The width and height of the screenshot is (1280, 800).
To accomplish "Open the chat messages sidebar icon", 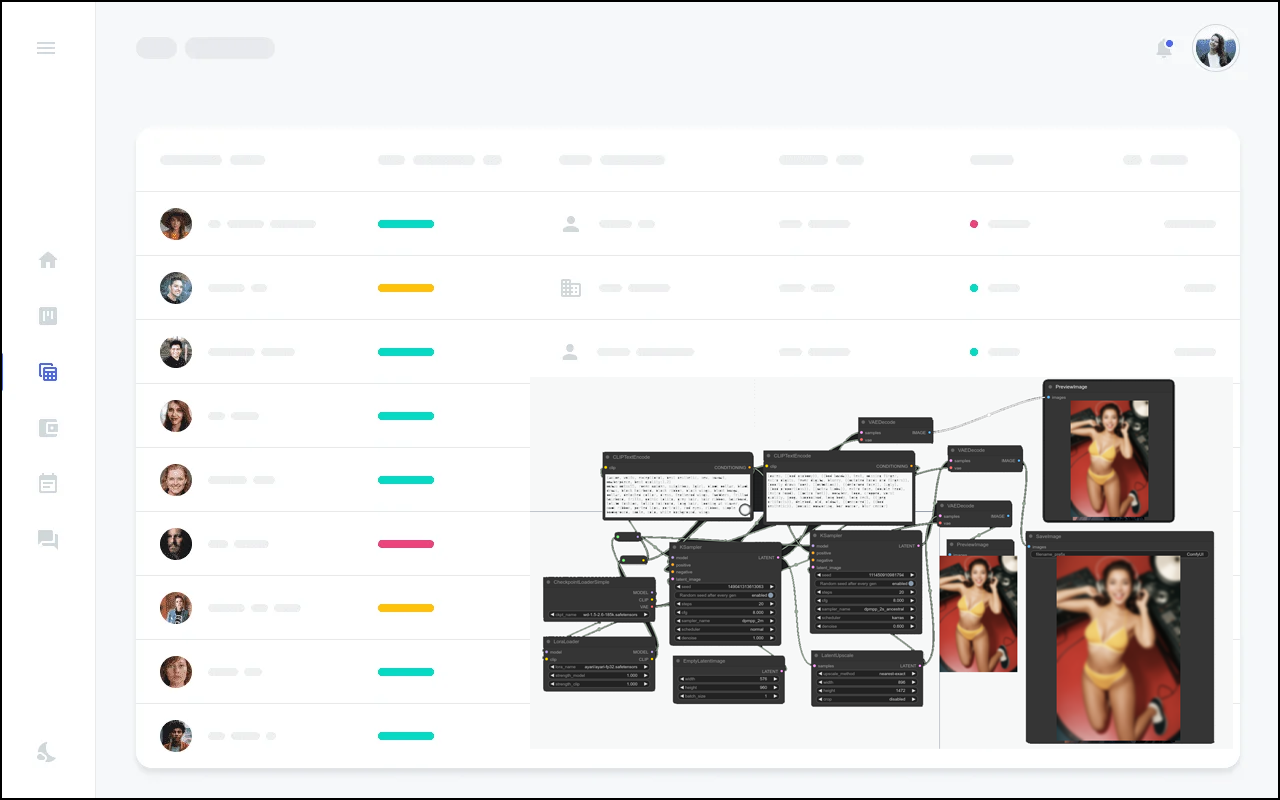I will 47,540.
